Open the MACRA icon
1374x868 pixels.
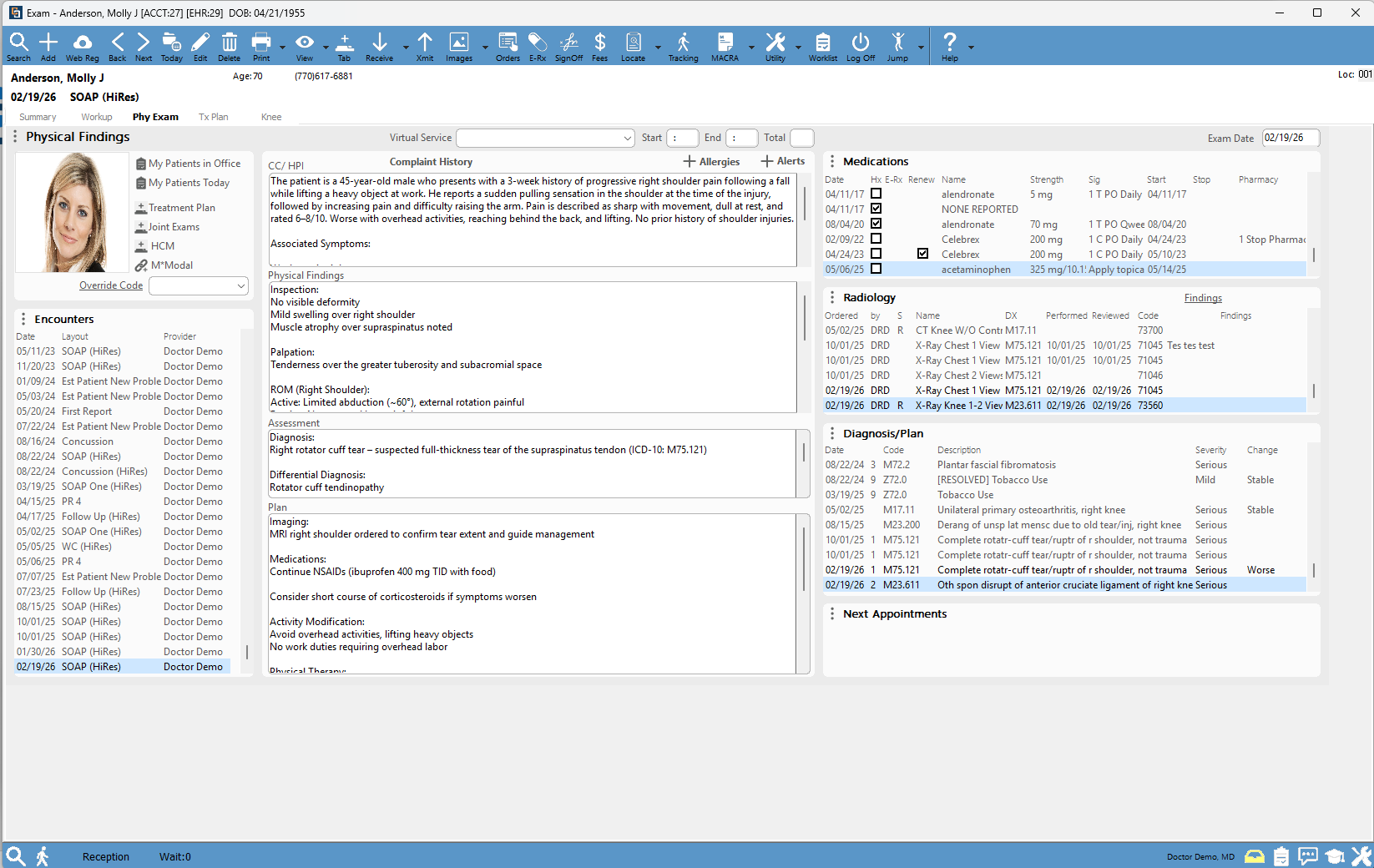click(x=725, y=47)
